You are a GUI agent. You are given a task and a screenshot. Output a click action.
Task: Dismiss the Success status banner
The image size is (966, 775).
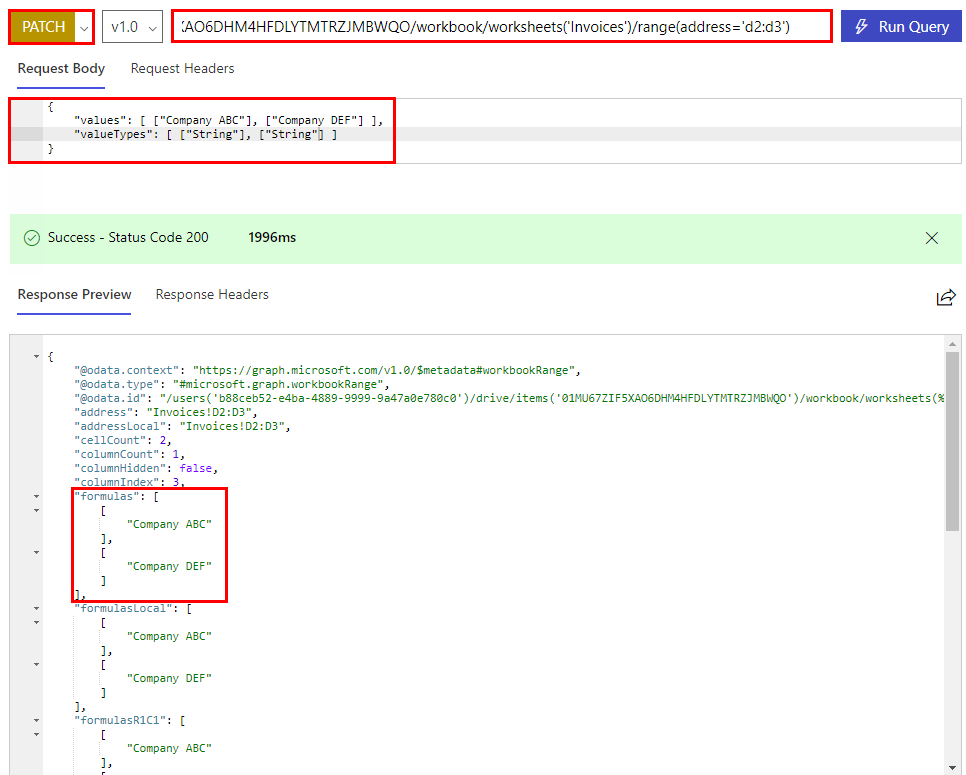pos(932,238)
